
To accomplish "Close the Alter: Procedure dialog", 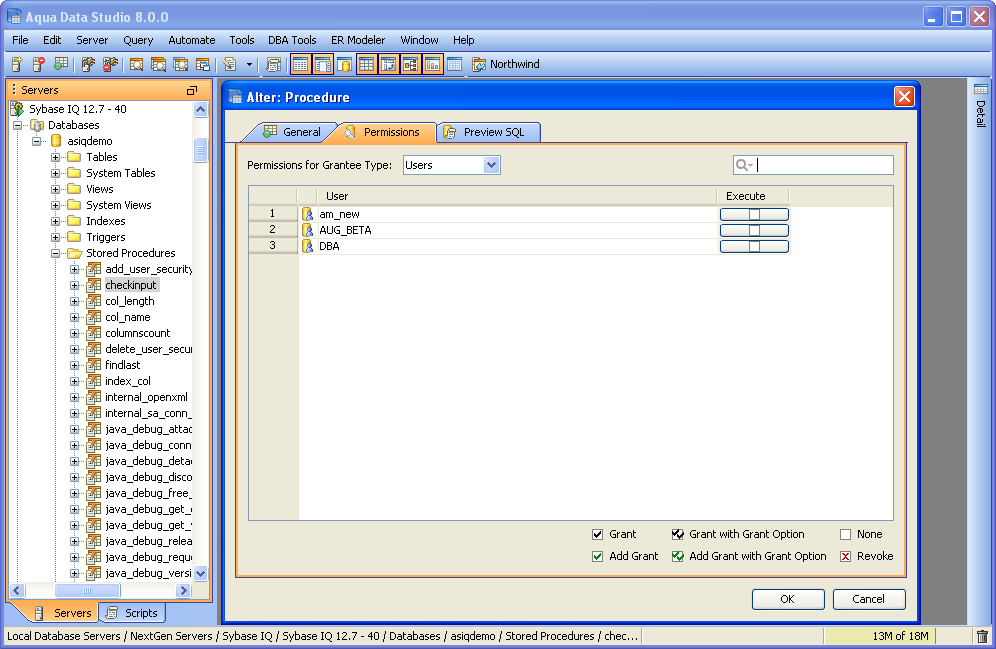I will tap(904, 97).
